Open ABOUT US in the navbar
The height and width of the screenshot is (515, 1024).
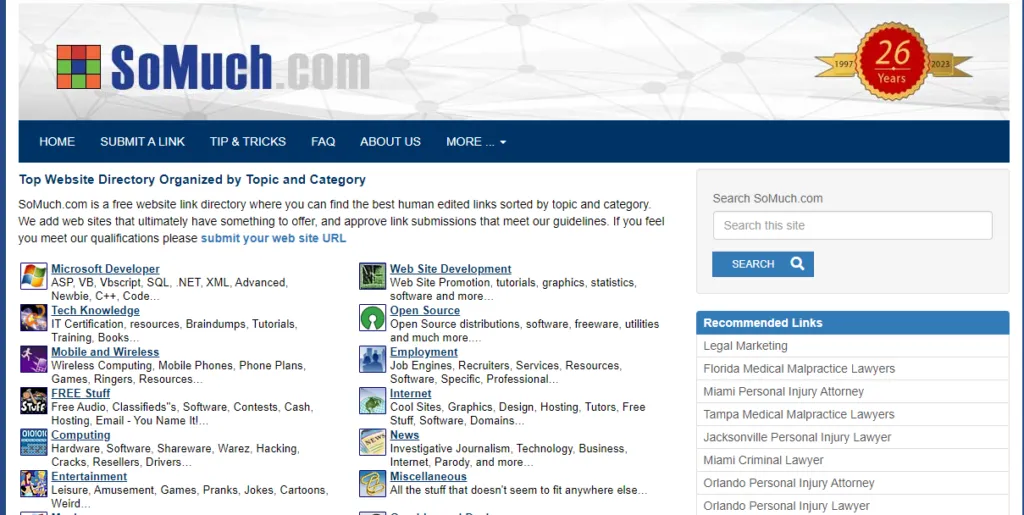tap(391, 142)
